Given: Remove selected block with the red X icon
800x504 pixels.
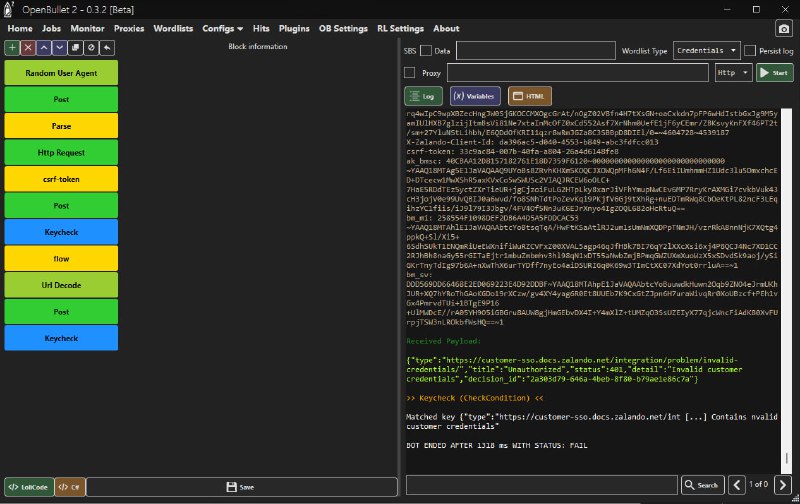Looking at the screenshot, I should click(28, 48).
